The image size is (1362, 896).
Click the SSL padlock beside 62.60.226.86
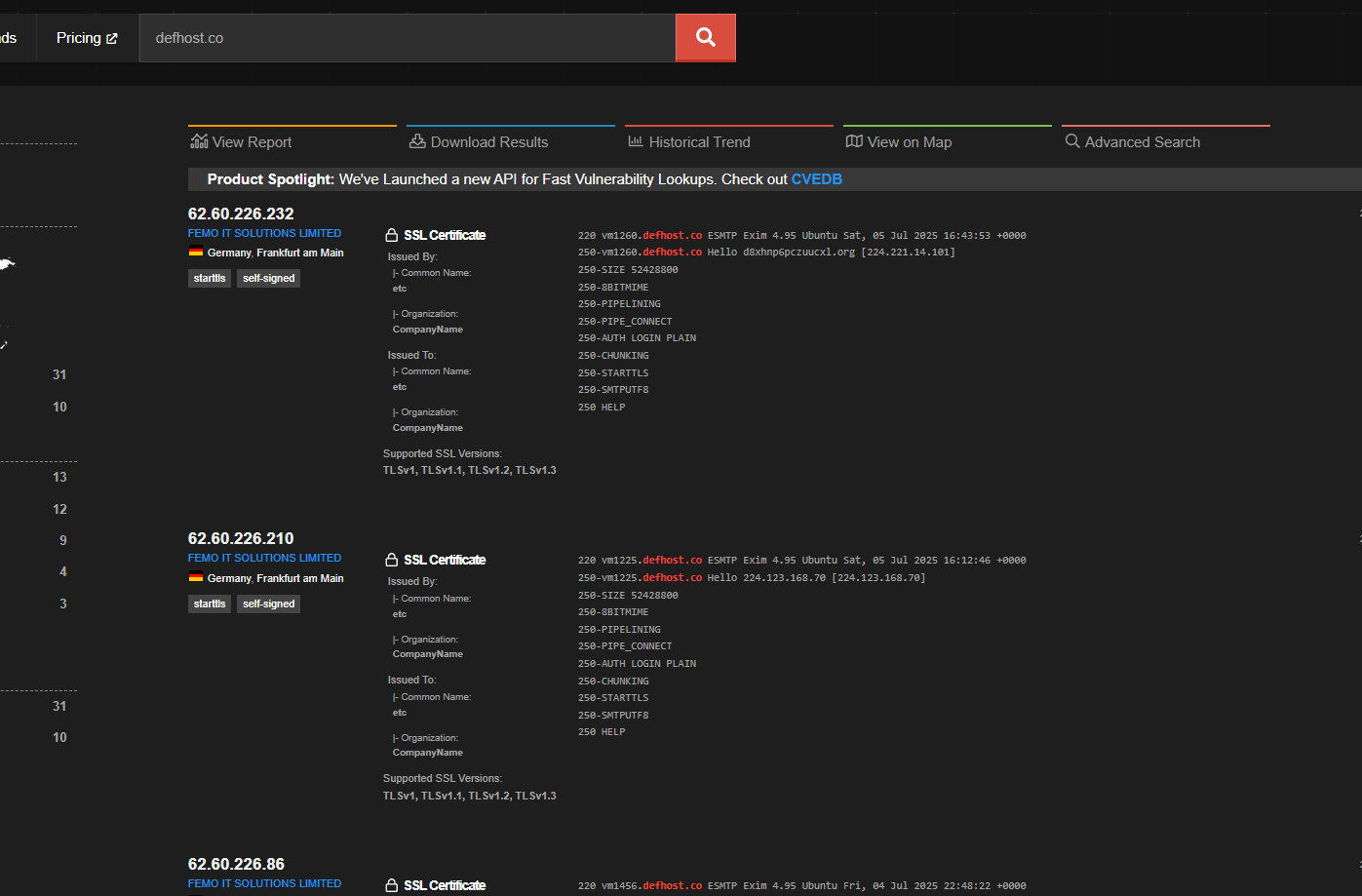[390, 885]
